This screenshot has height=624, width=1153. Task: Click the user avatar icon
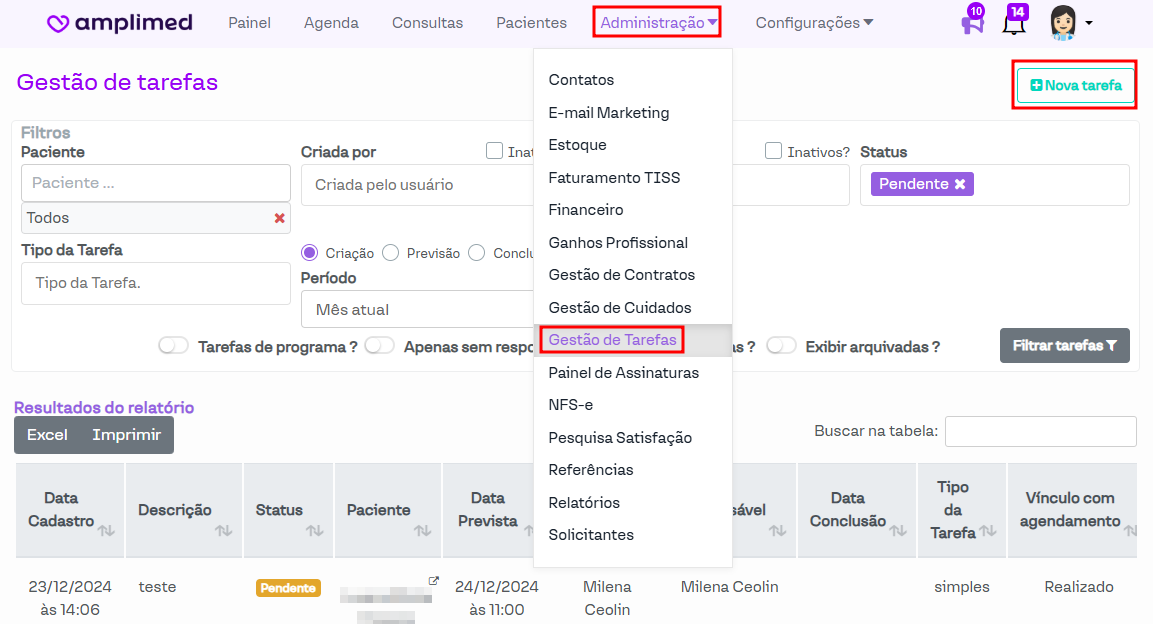tap(1063, 23)
